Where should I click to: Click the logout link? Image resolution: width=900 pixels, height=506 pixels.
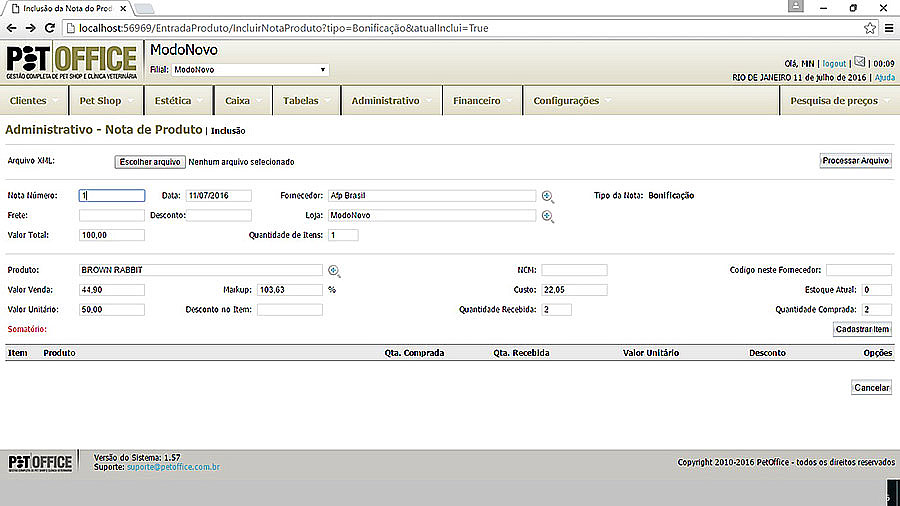point(834,63)
